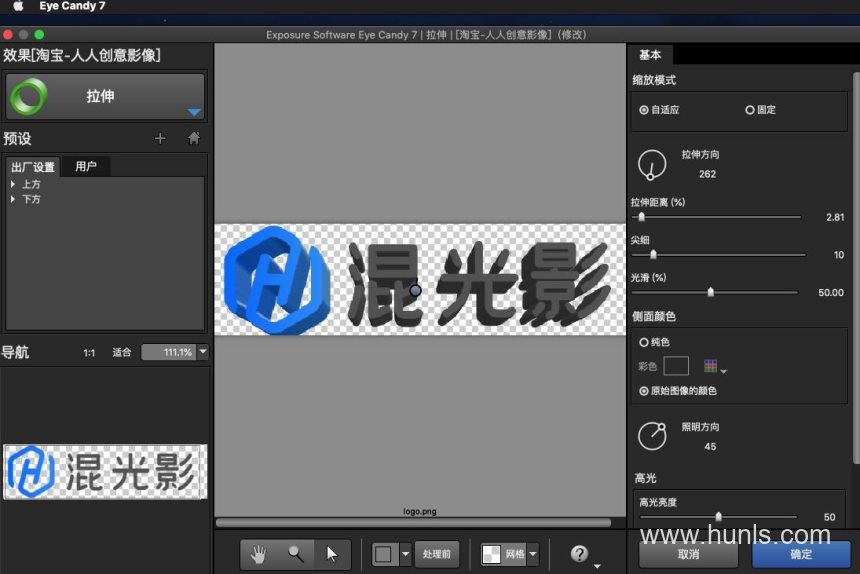Viewport: 860px width, 574px height.
Task: Click the 拉伸方向 value 262
Action: point(707,174)
